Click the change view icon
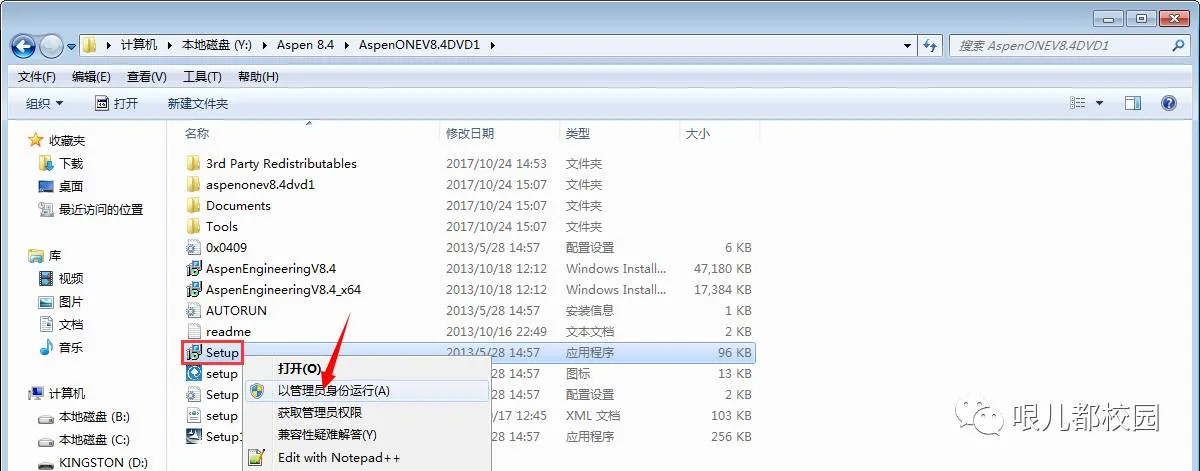This screenshot has width=1200, height=471. point(1078,103)
